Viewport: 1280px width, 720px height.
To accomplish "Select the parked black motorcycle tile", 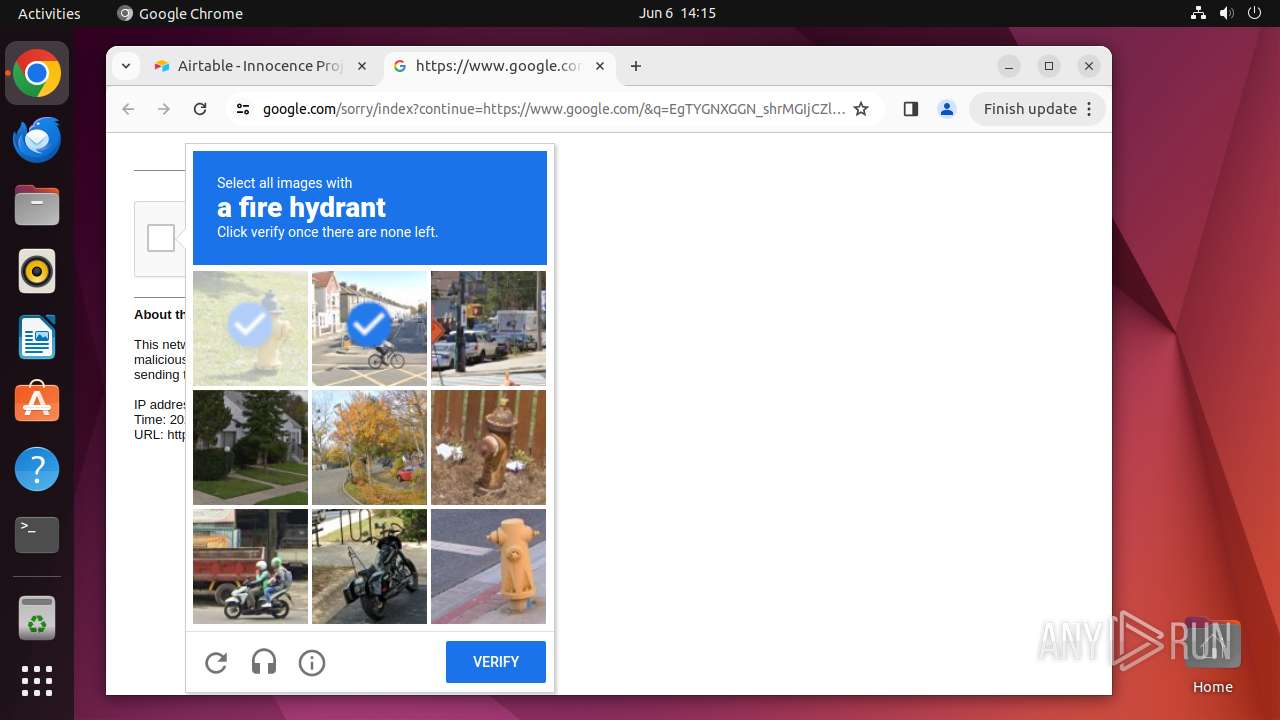I will (x=369, y=566).
